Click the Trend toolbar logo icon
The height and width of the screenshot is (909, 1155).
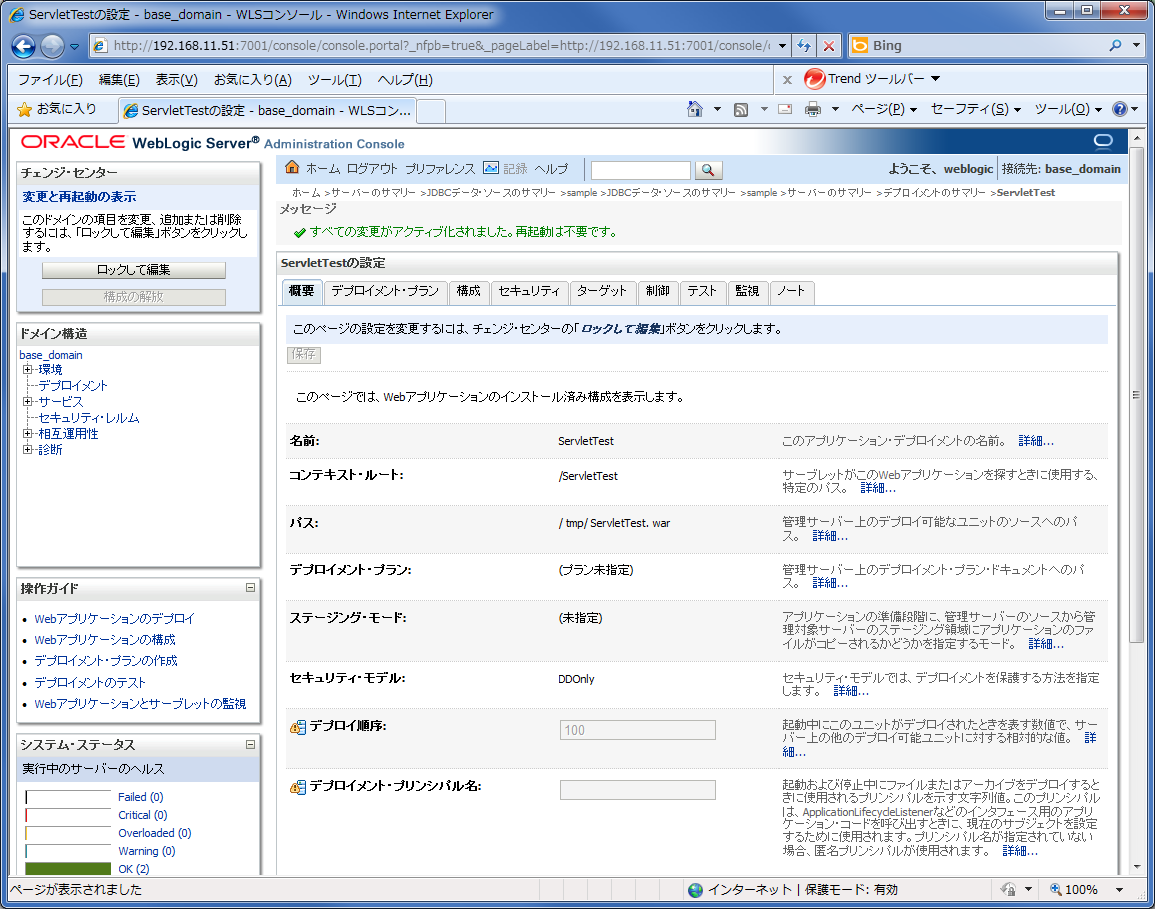(814, 78)
